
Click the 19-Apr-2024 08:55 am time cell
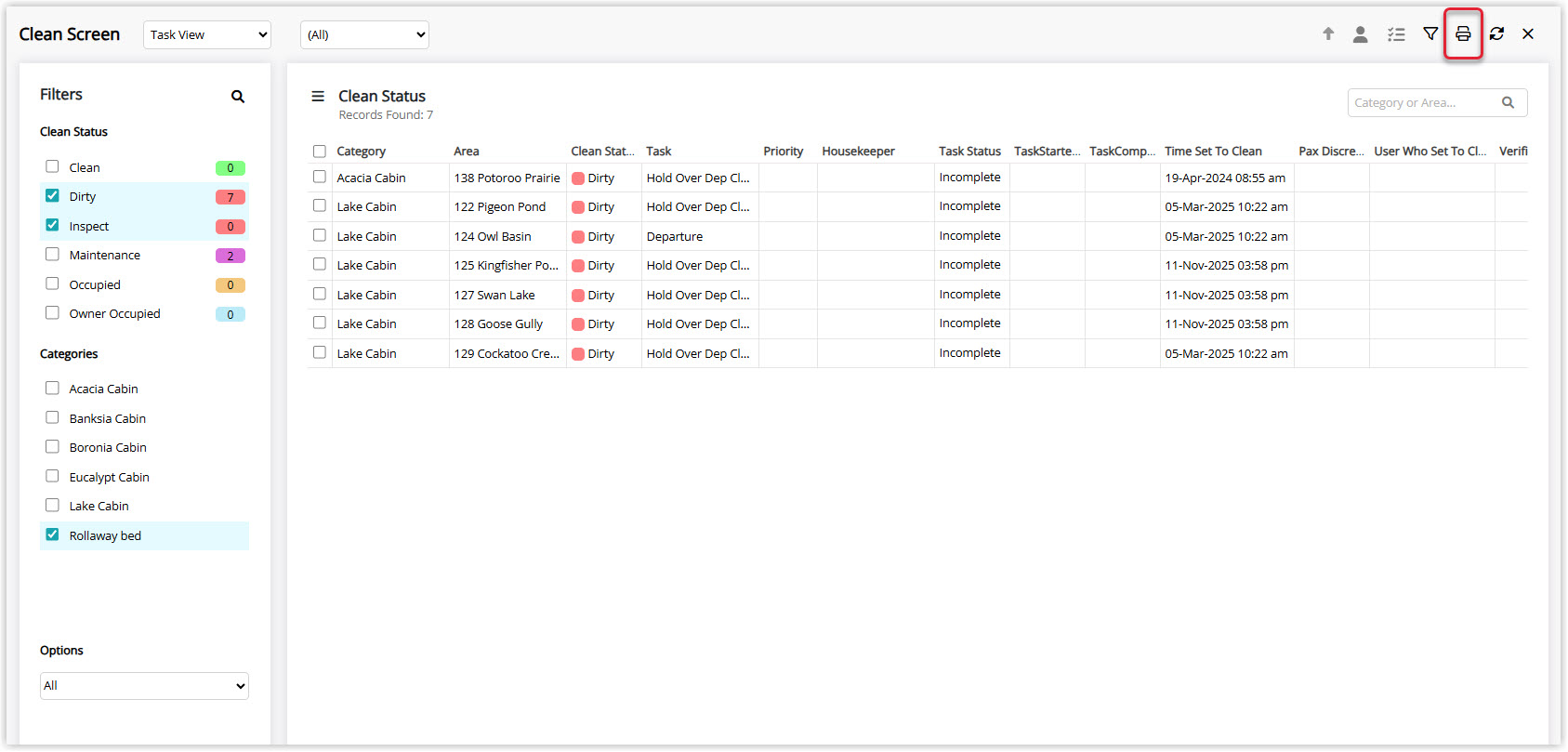point(1227,178)
